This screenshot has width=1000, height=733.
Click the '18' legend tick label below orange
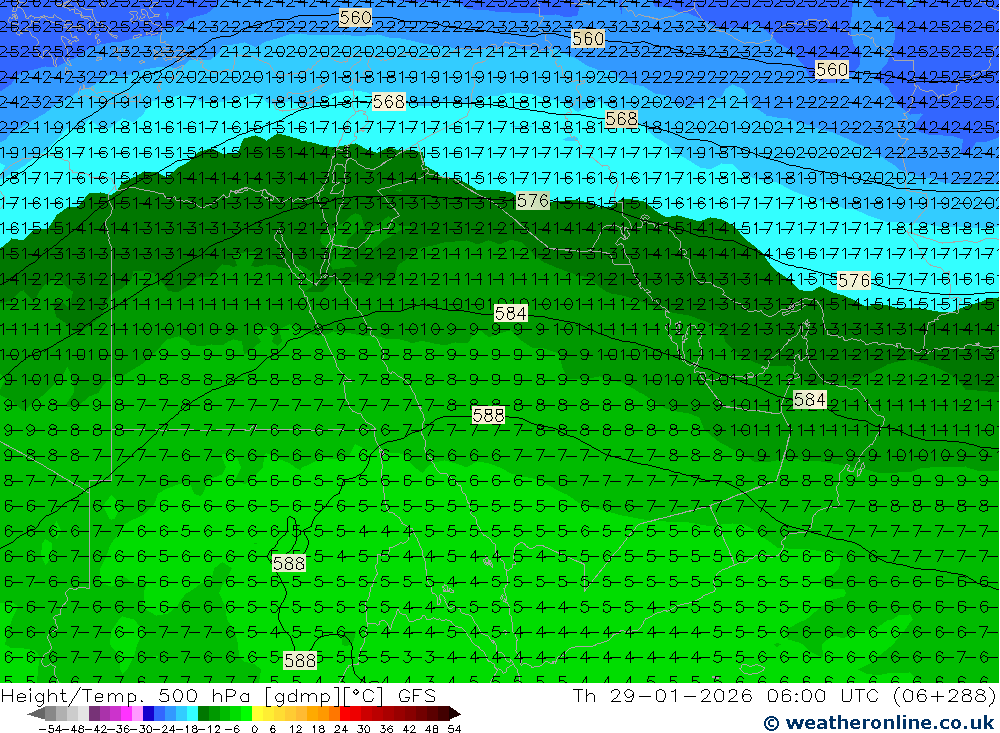[x=318, y=729]
